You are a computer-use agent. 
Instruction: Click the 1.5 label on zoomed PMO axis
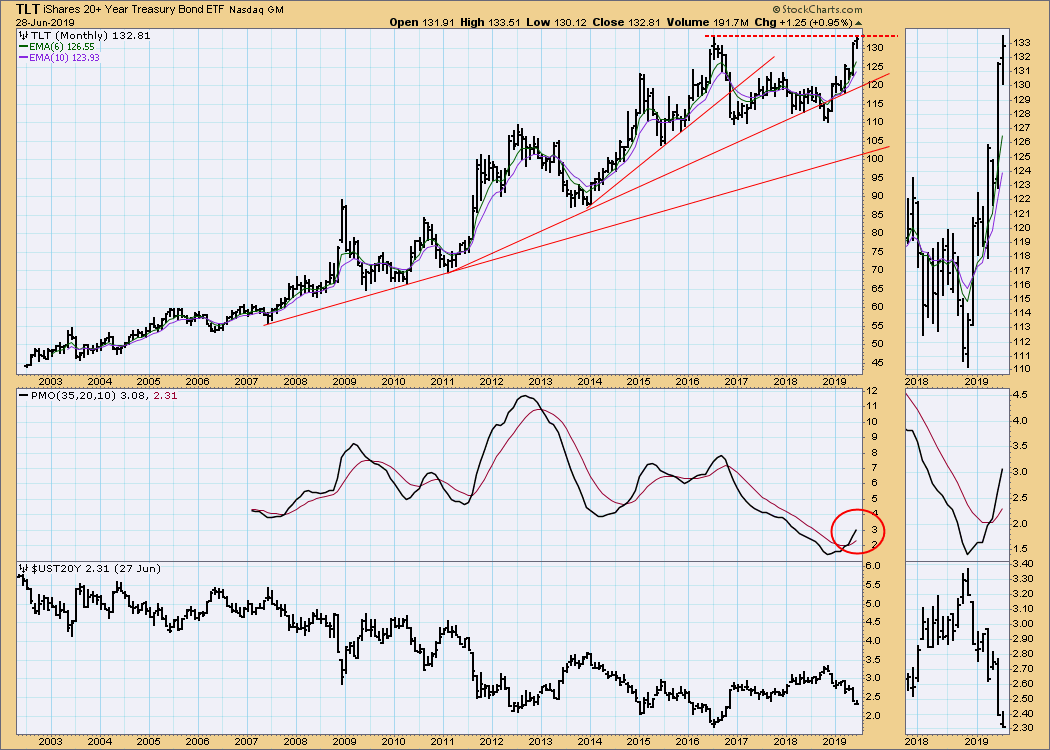tap(1021, 548)
